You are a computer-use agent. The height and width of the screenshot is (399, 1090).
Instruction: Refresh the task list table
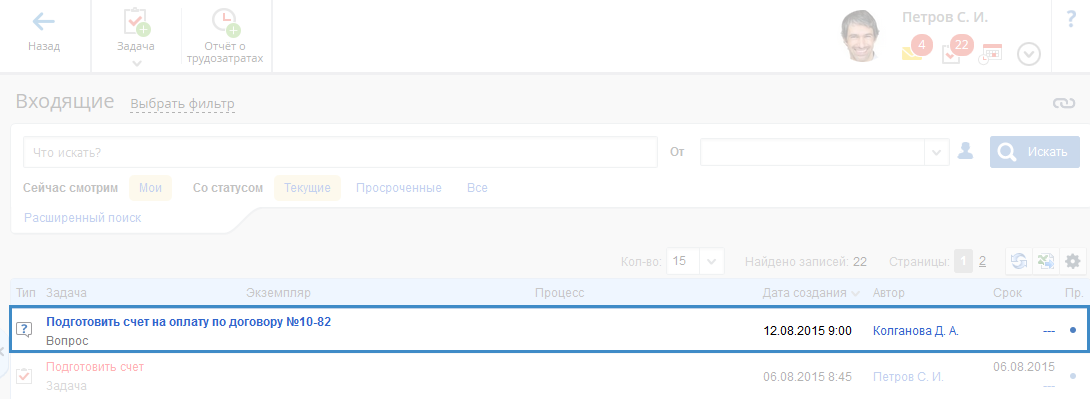pos(1019,261)
